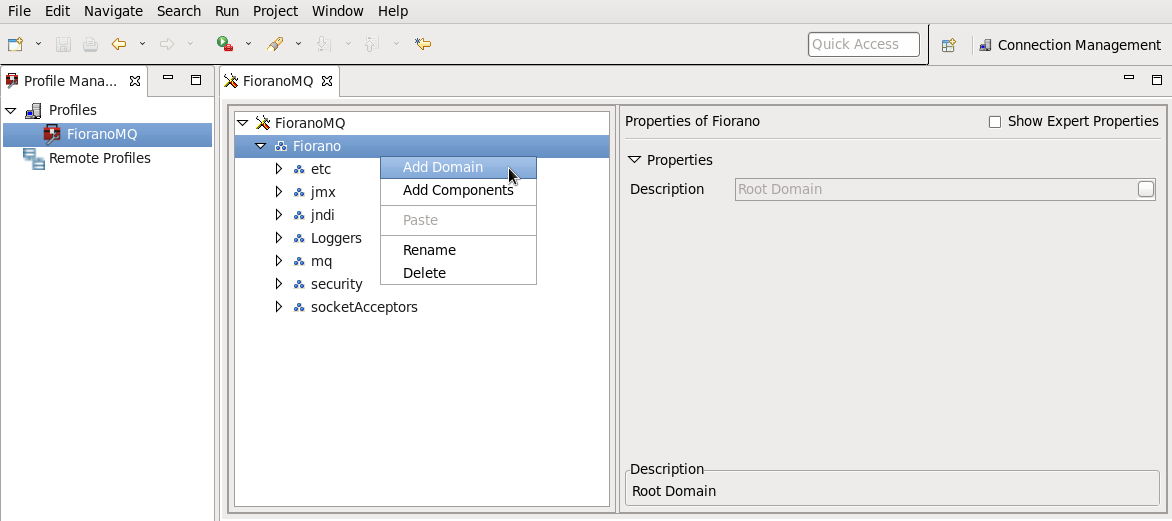Choose Rename from context menu

(x=458, y=250)
